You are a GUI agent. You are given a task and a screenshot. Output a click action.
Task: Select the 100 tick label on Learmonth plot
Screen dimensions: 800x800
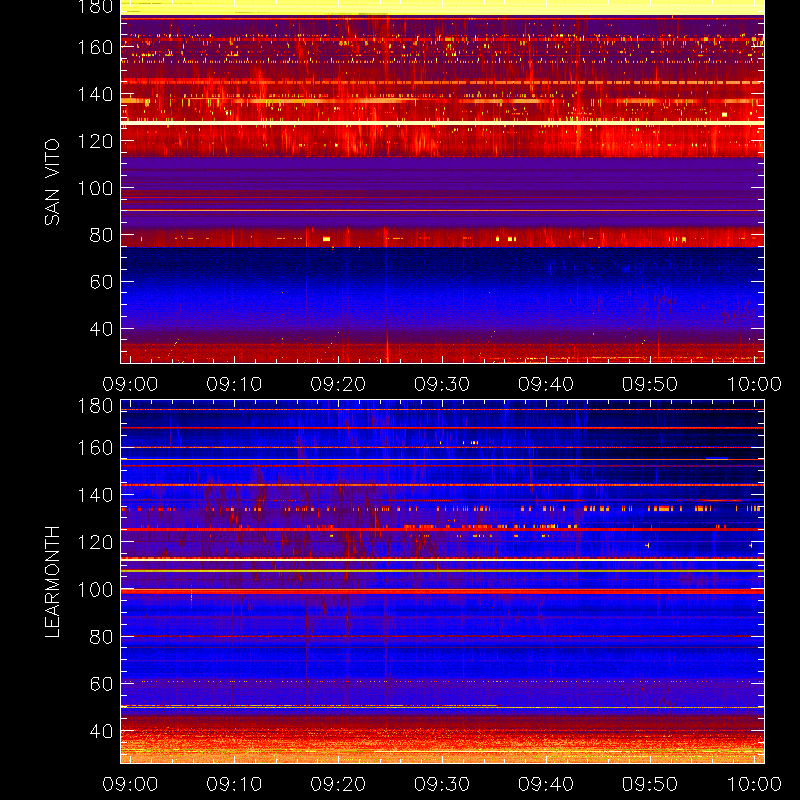(x=95, y=590)
